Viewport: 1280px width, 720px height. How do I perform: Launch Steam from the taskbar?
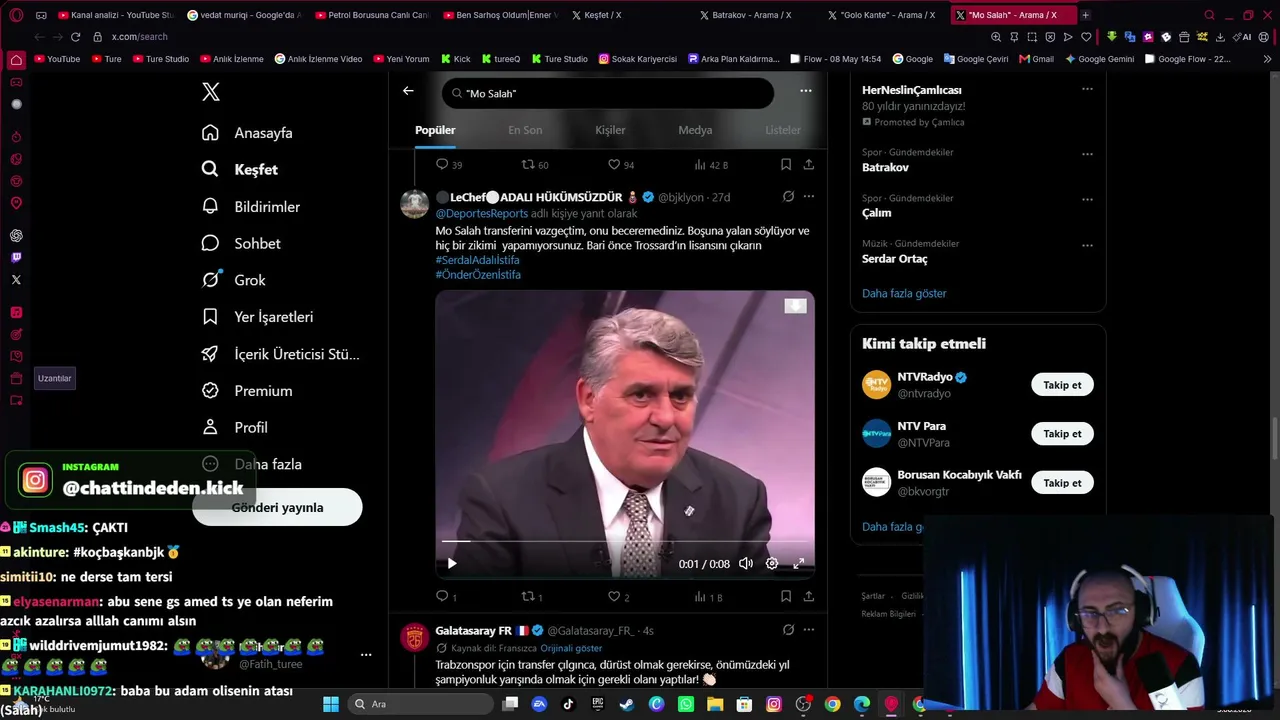627,704
